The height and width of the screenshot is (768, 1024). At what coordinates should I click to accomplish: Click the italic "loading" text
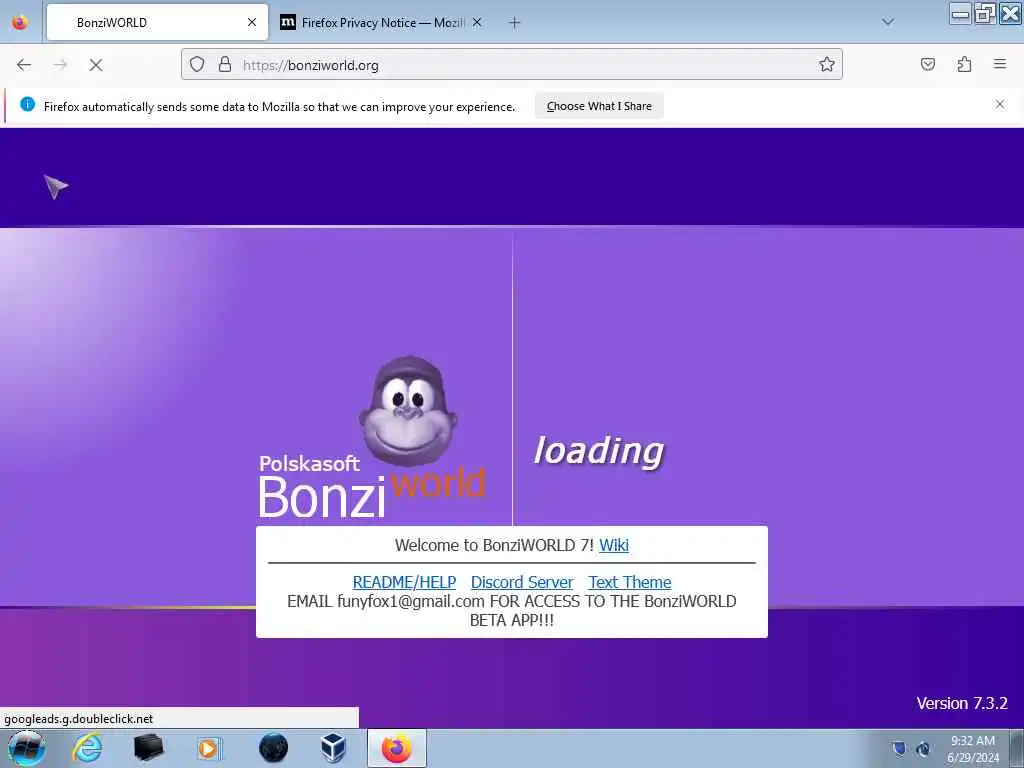coord(599,451)
